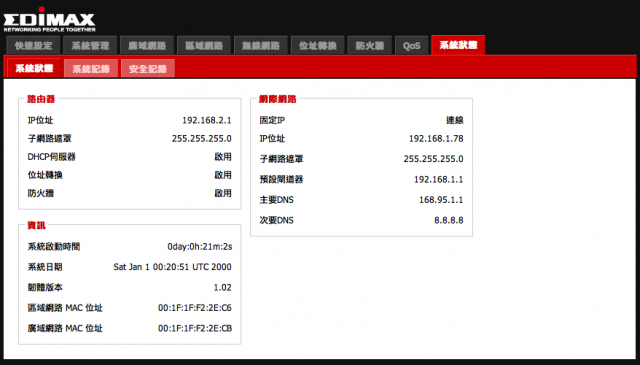The image size is (640, 365).
Task: Open the 系統記錄 sub-tab
Action: pos(91,69)
